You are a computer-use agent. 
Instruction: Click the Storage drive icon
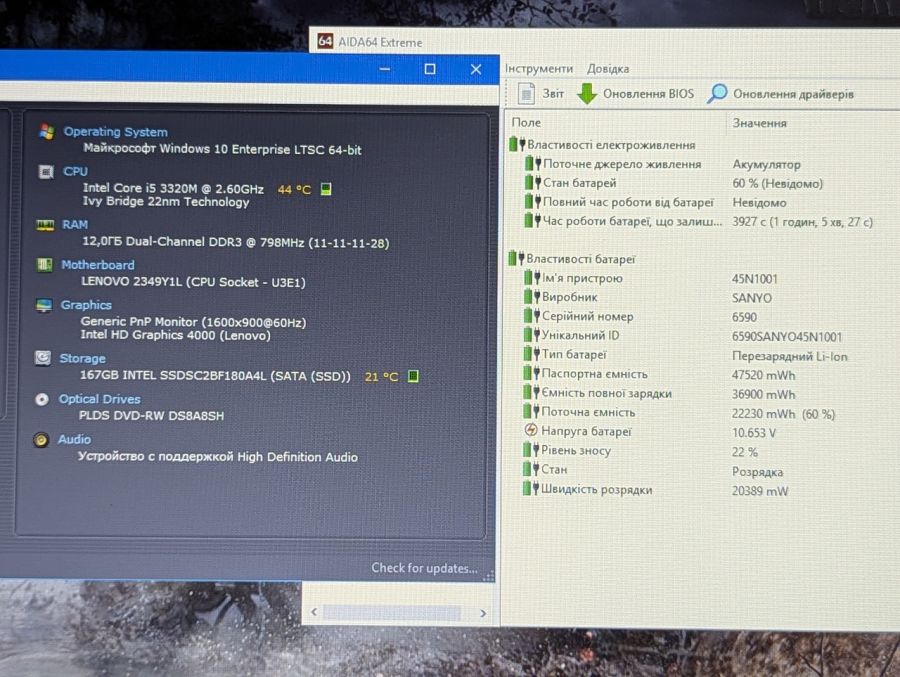click(42, 358)
